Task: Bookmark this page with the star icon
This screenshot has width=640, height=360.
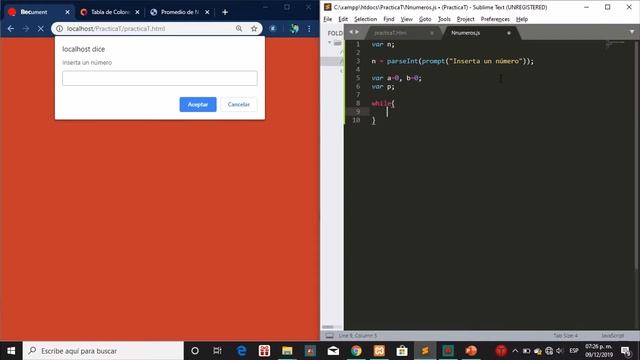Action: (254, 29)
